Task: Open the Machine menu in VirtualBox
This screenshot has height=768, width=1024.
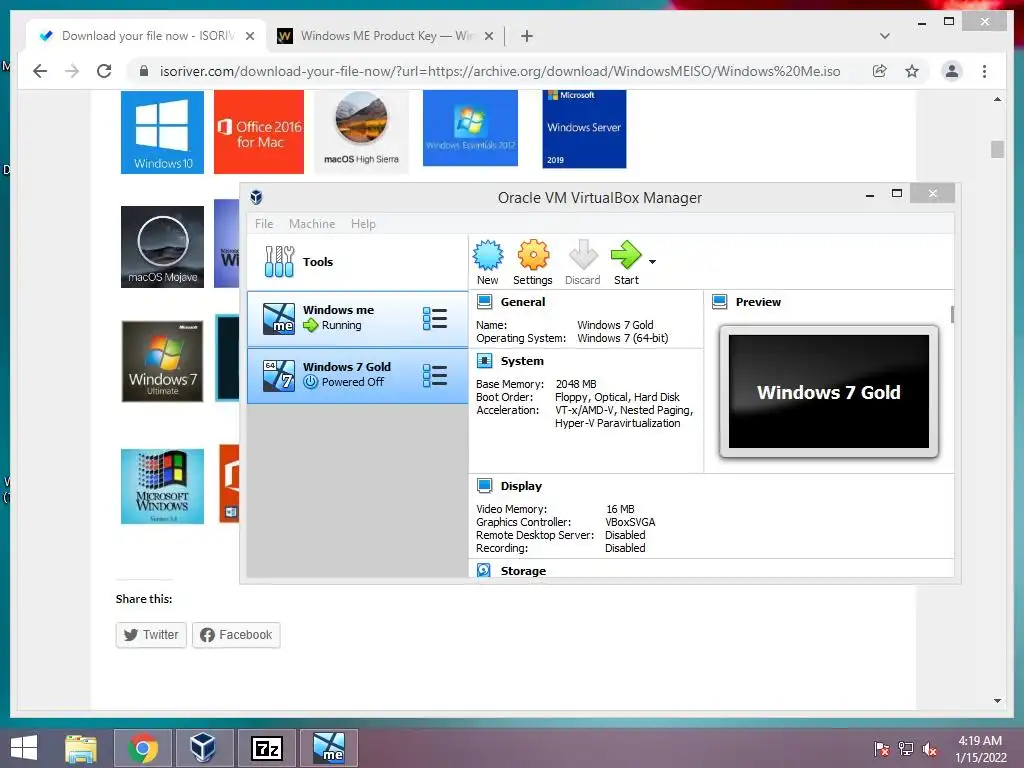Action: 312,224
